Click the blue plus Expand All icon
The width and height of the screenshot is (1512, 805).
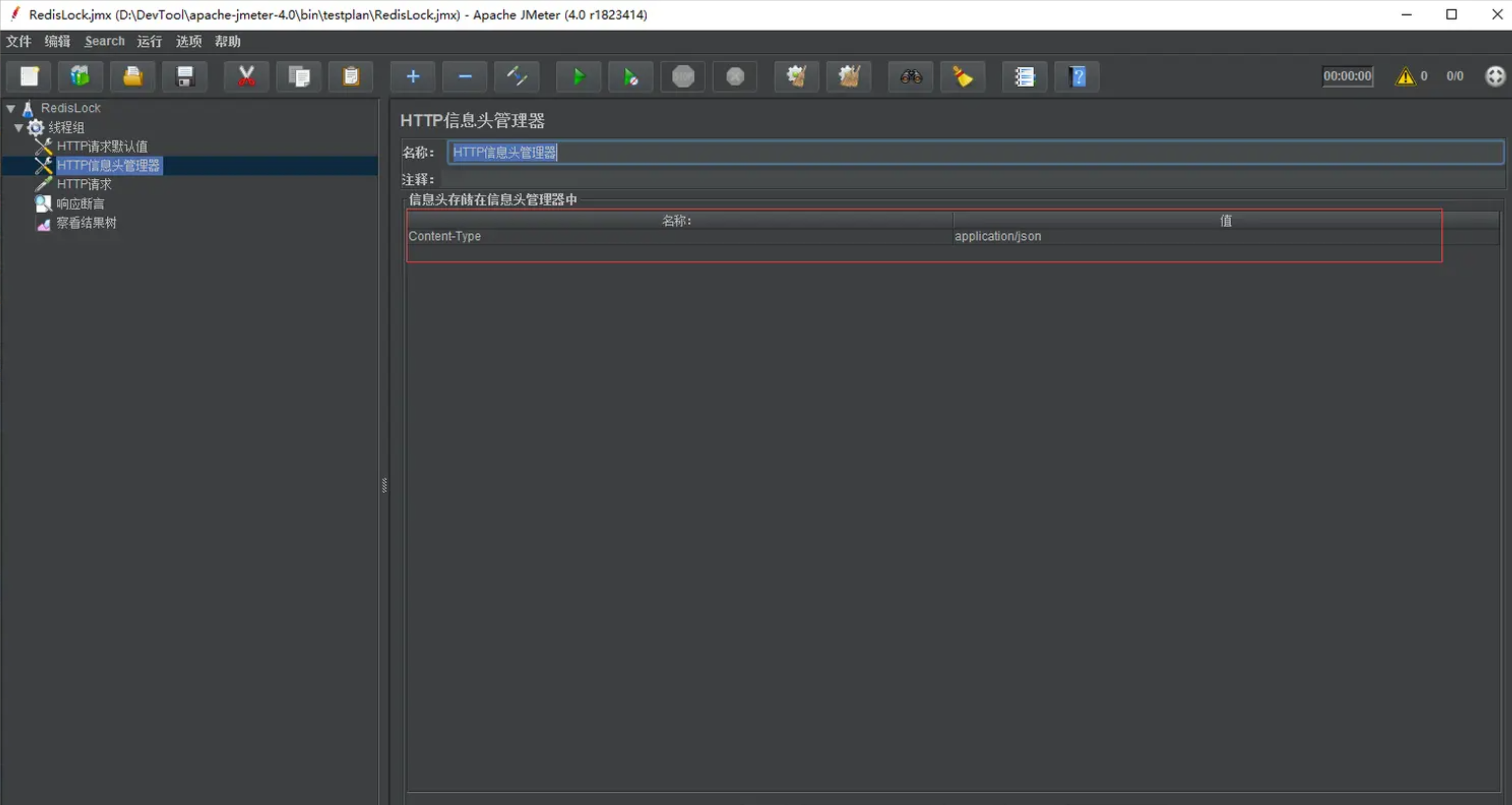pyautogui.click(x=413, y=76)
